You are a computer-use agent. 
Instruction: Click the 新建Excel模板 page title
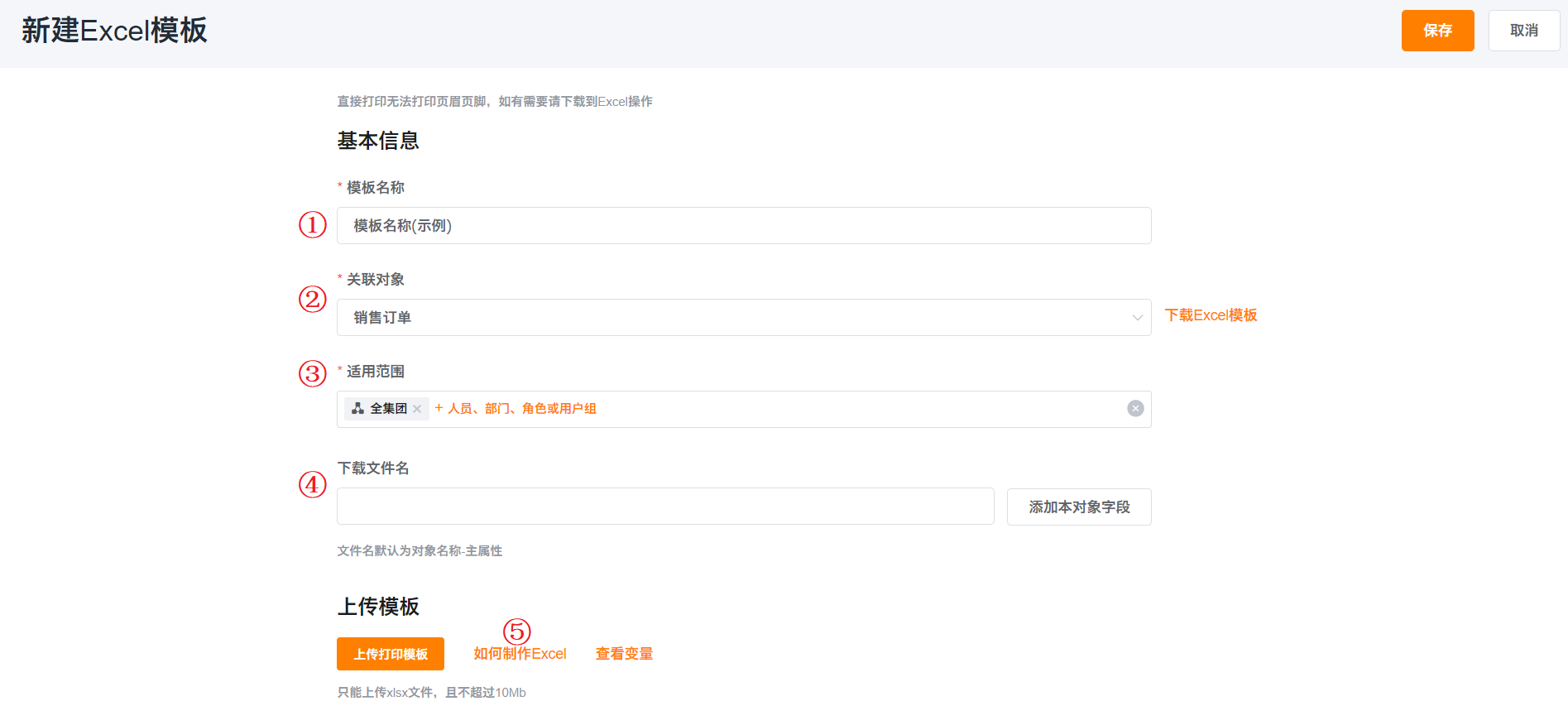click(x=114, y=31)
